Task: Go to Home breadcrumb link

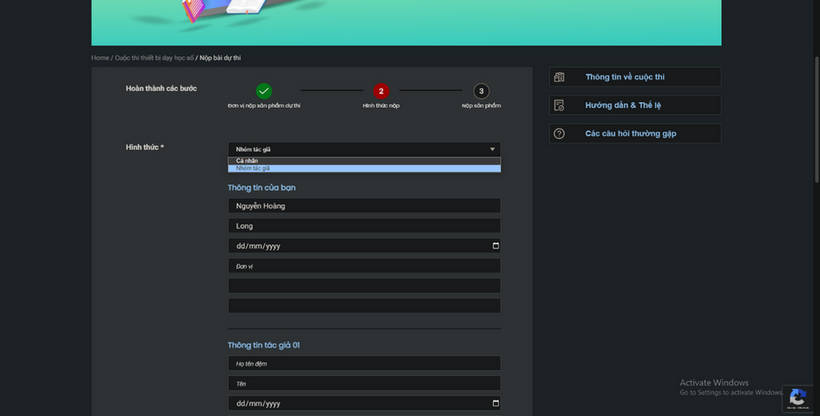Action: pos(100,58)
